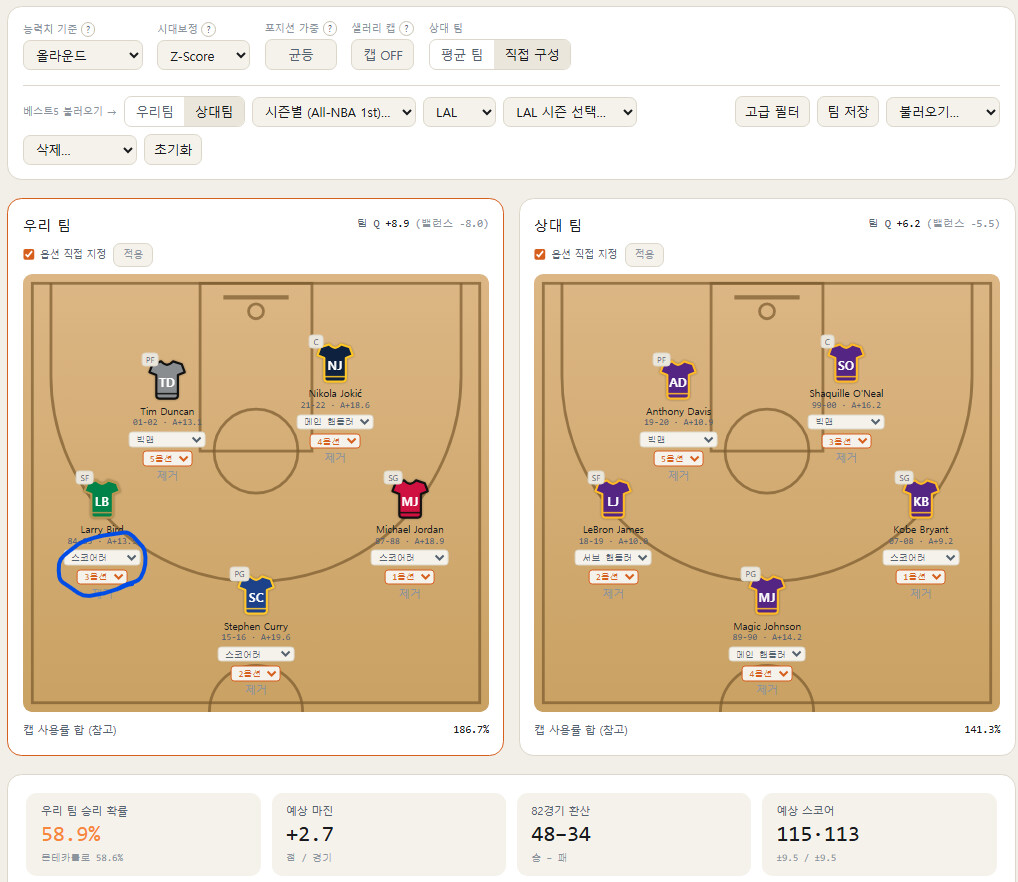Image resolution: width=1018 pixels, height=882 pixels.
Task: Click the SF badge above Larry Bird
Action: [84, 478]
